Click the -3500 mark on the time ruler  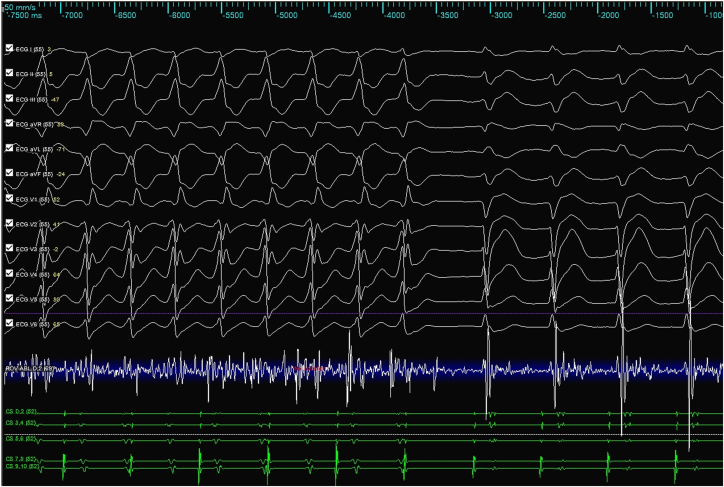tap(447, 15)
